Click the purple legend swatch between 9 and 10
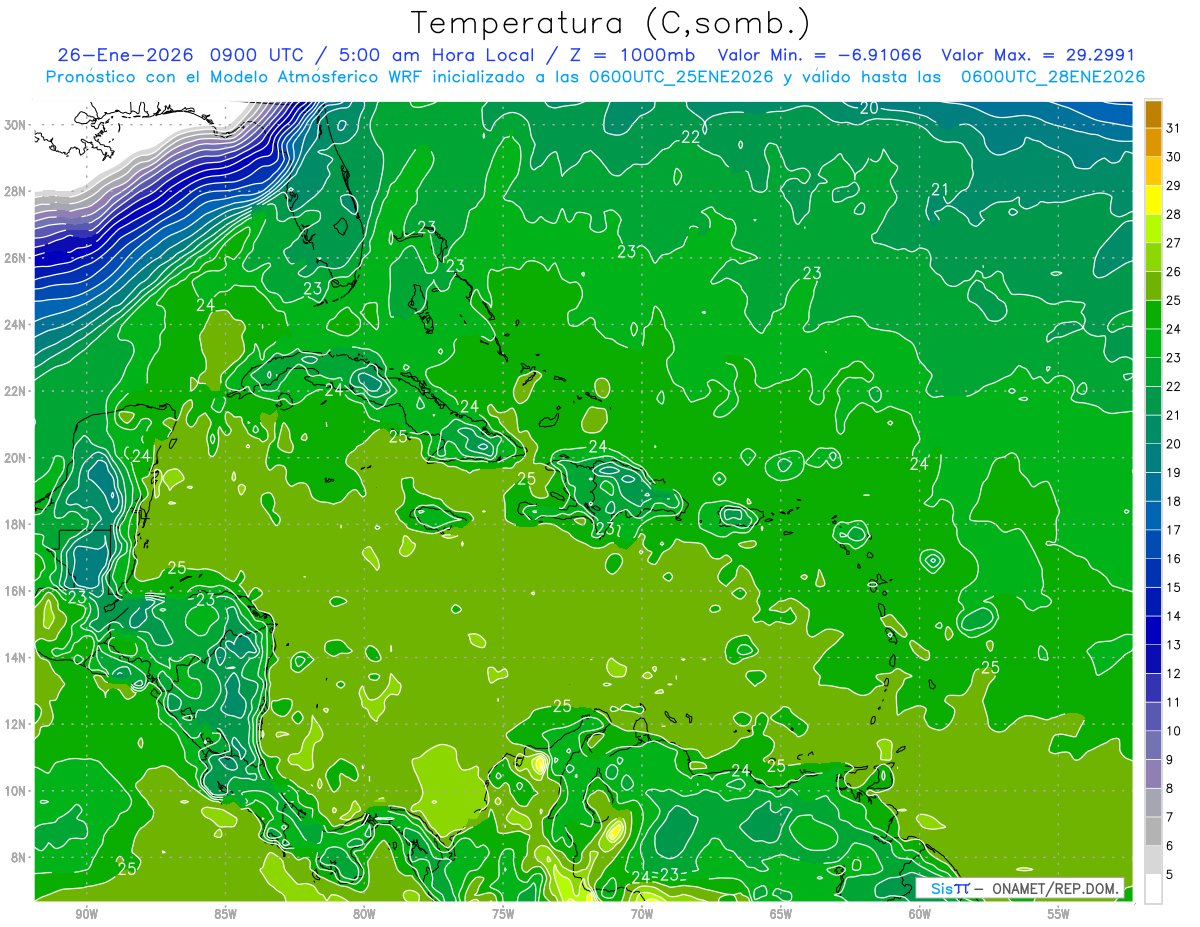This screenshot has height=927, width=1200. 1153,746
